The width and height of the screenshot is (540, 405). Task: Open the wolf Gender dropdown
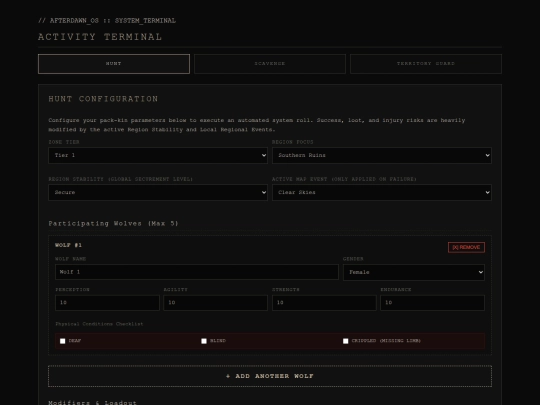coord(414,272)
